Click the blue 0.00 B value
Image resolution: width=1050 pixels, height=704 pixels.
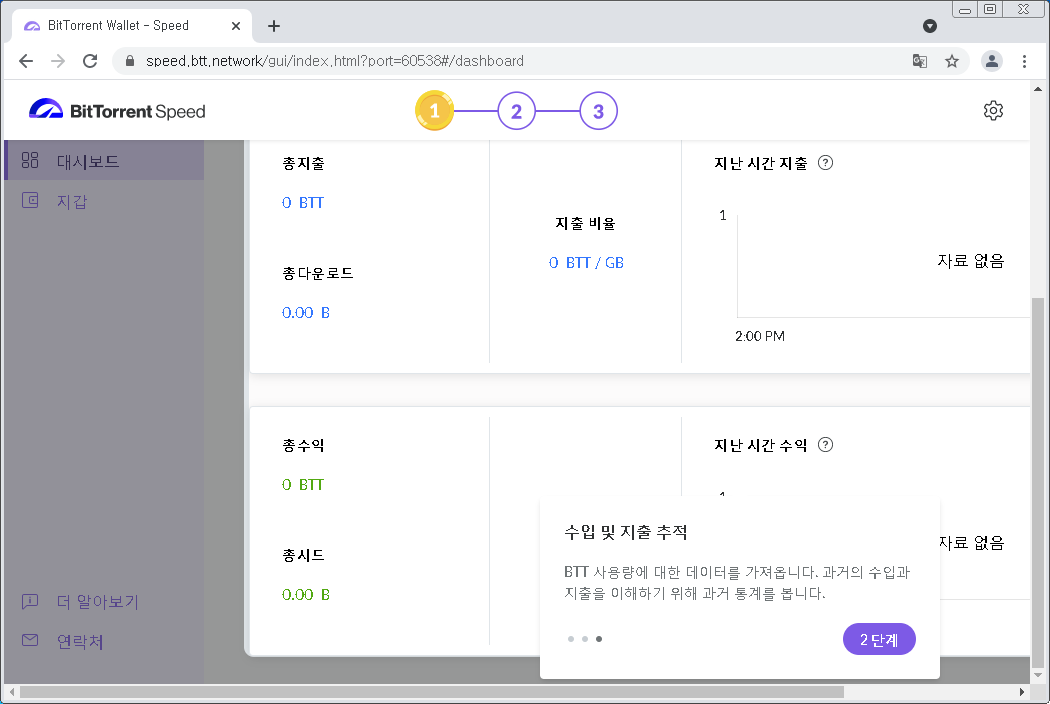(x=306, y=313)
